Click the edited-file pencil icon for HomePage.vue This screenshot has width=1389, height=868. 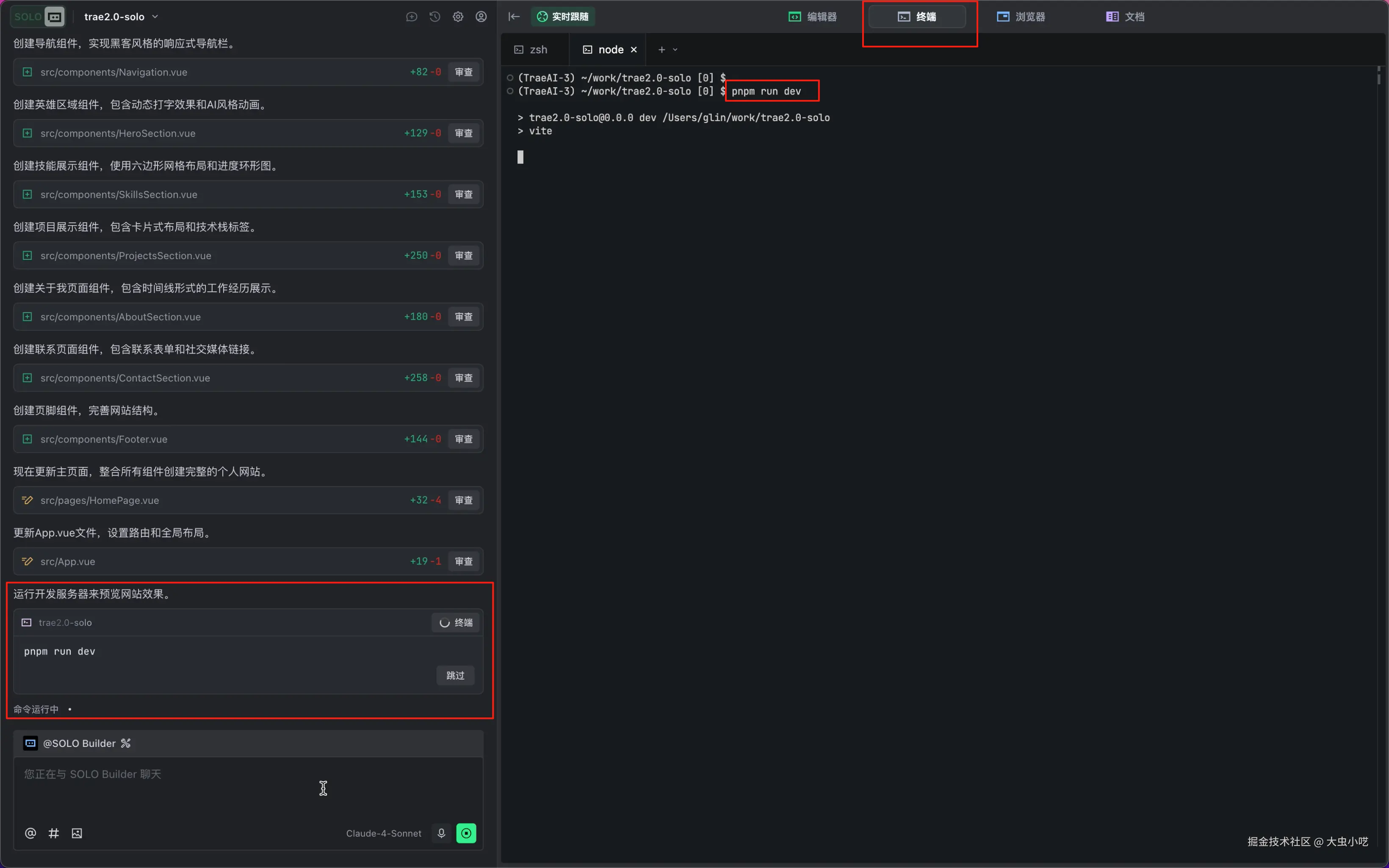point(27,500)
